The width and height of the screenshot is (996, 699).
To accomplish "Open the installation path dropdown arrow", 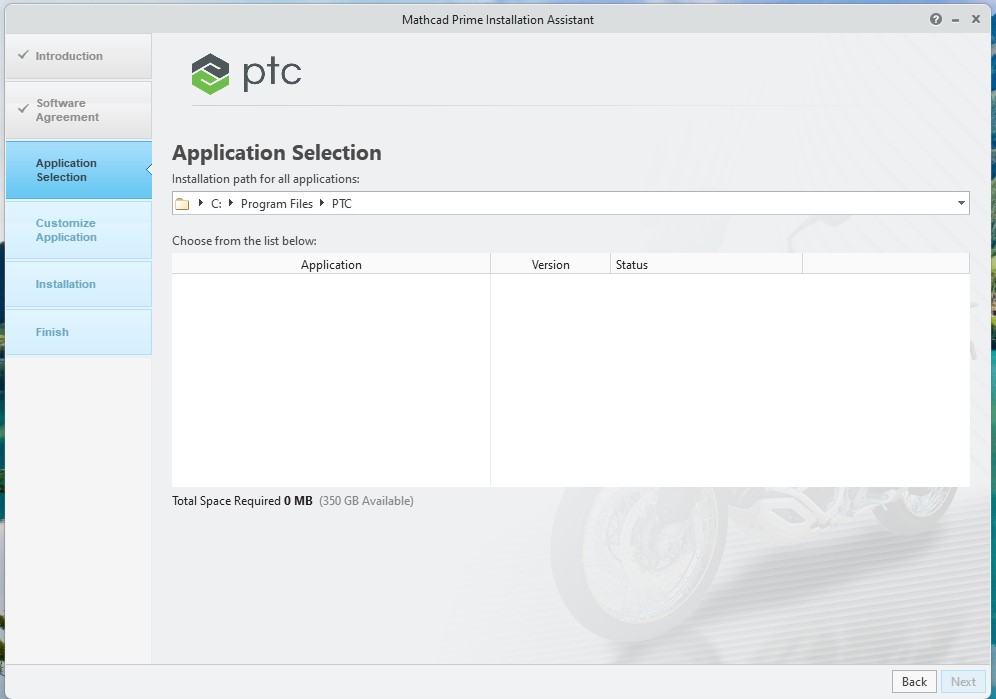I will pos(962,203).
